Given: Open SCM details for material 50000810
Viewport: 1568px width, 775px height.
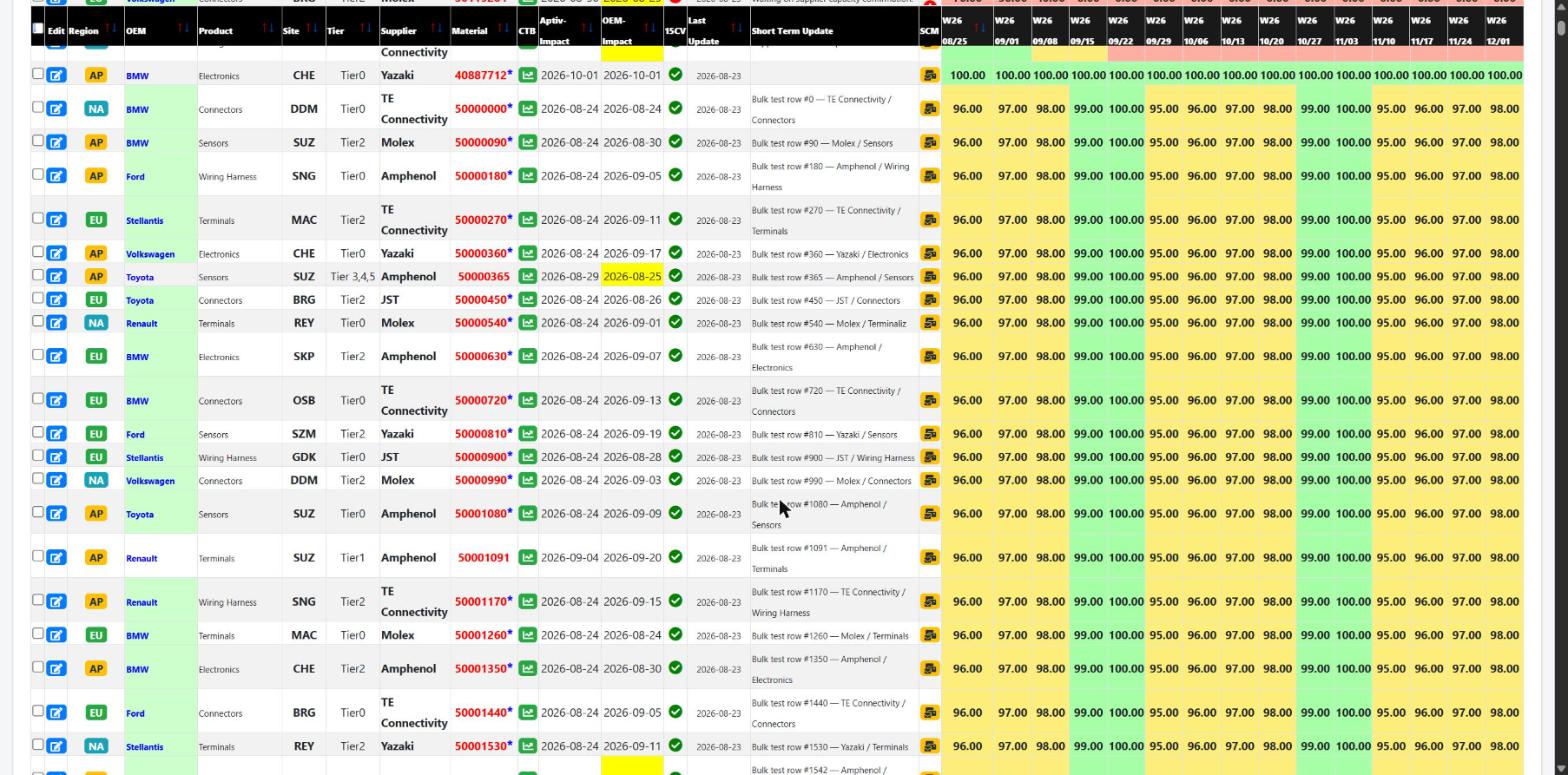Looking at the screenshot, I should coord(930,434).
